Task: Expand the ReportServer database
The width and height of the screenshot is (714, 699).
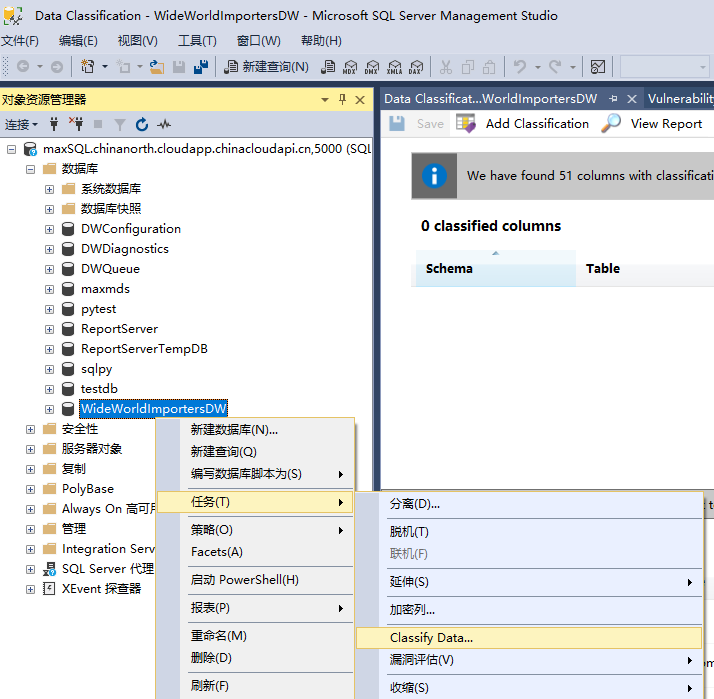Action: tap(50, 329)
